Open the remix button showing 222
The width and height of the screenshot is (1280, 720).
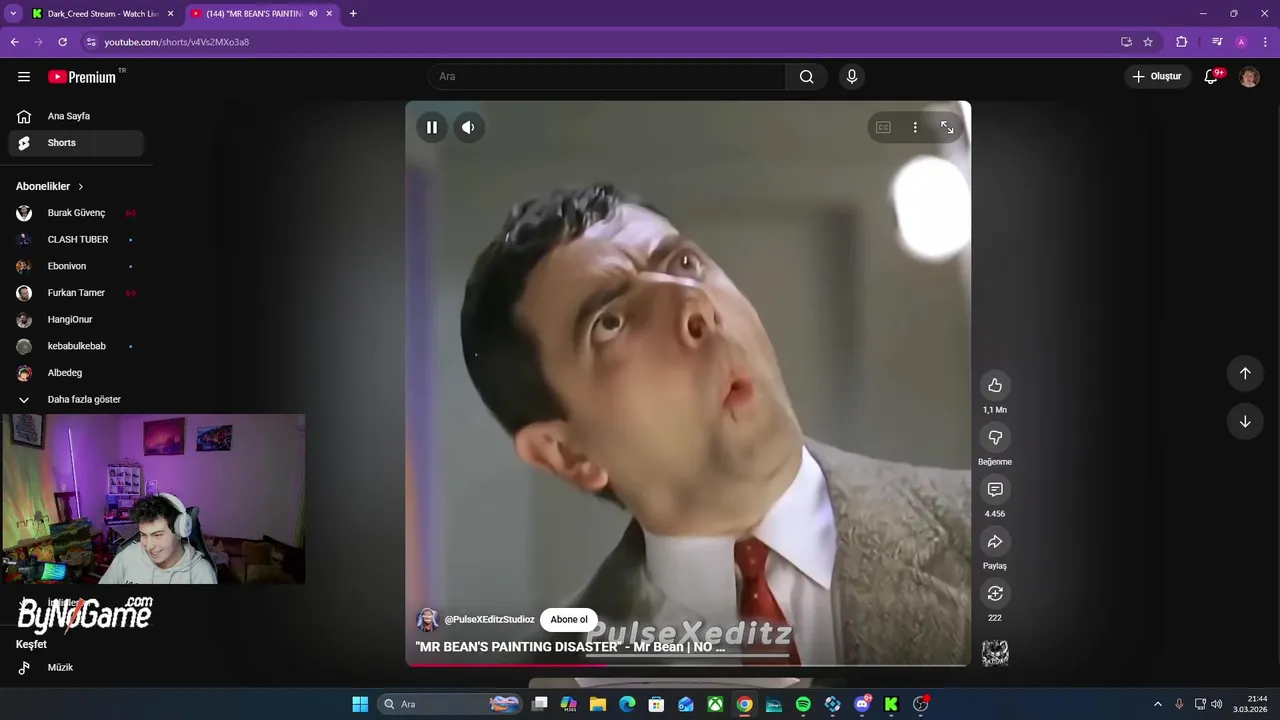(x=995, y=593)
